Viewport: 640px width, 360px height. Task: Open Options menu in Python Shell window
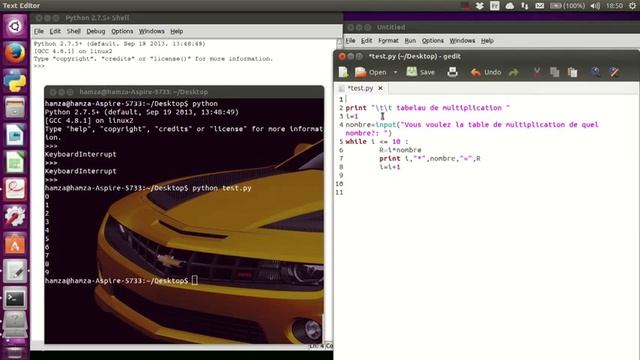pyautogui.click(x=122, y=31)
